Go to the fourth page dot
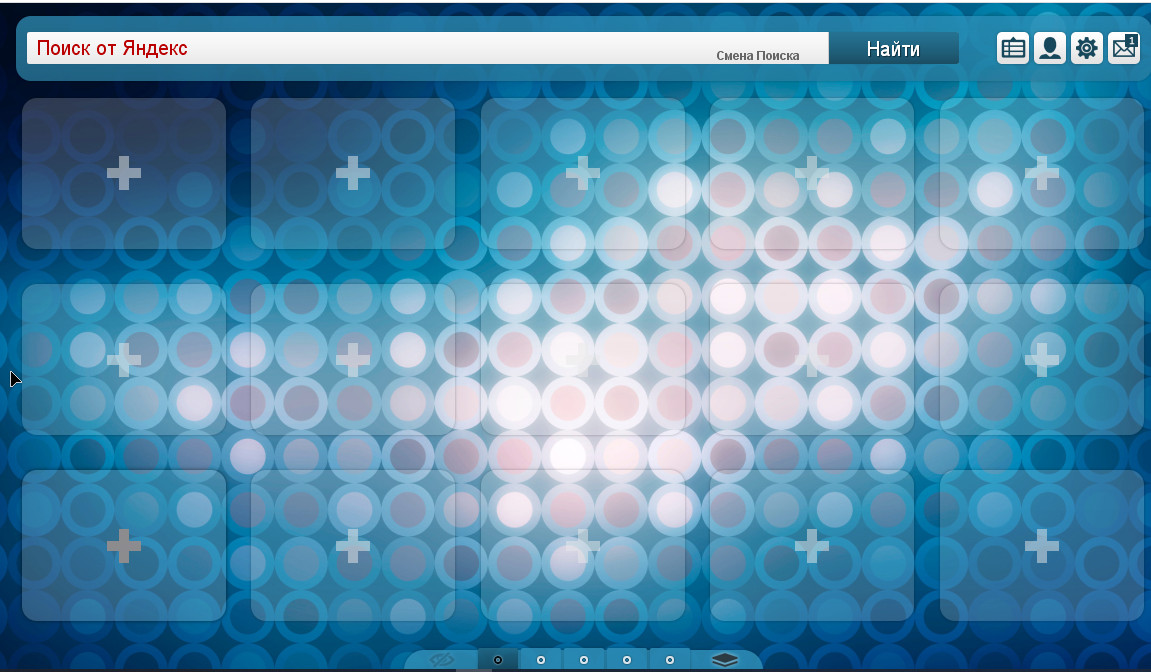The image size is (1151, 672). (627, 660)
